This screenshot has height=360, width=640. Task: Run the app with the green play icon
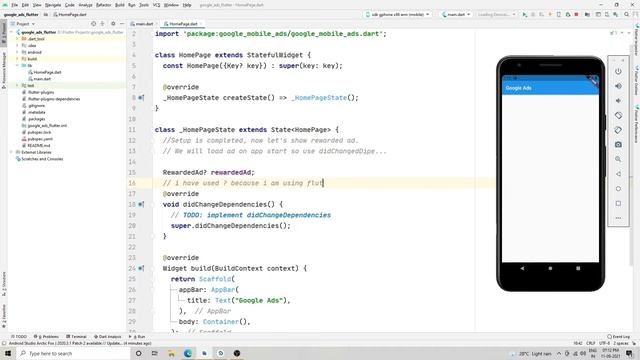tap(524, 15)
